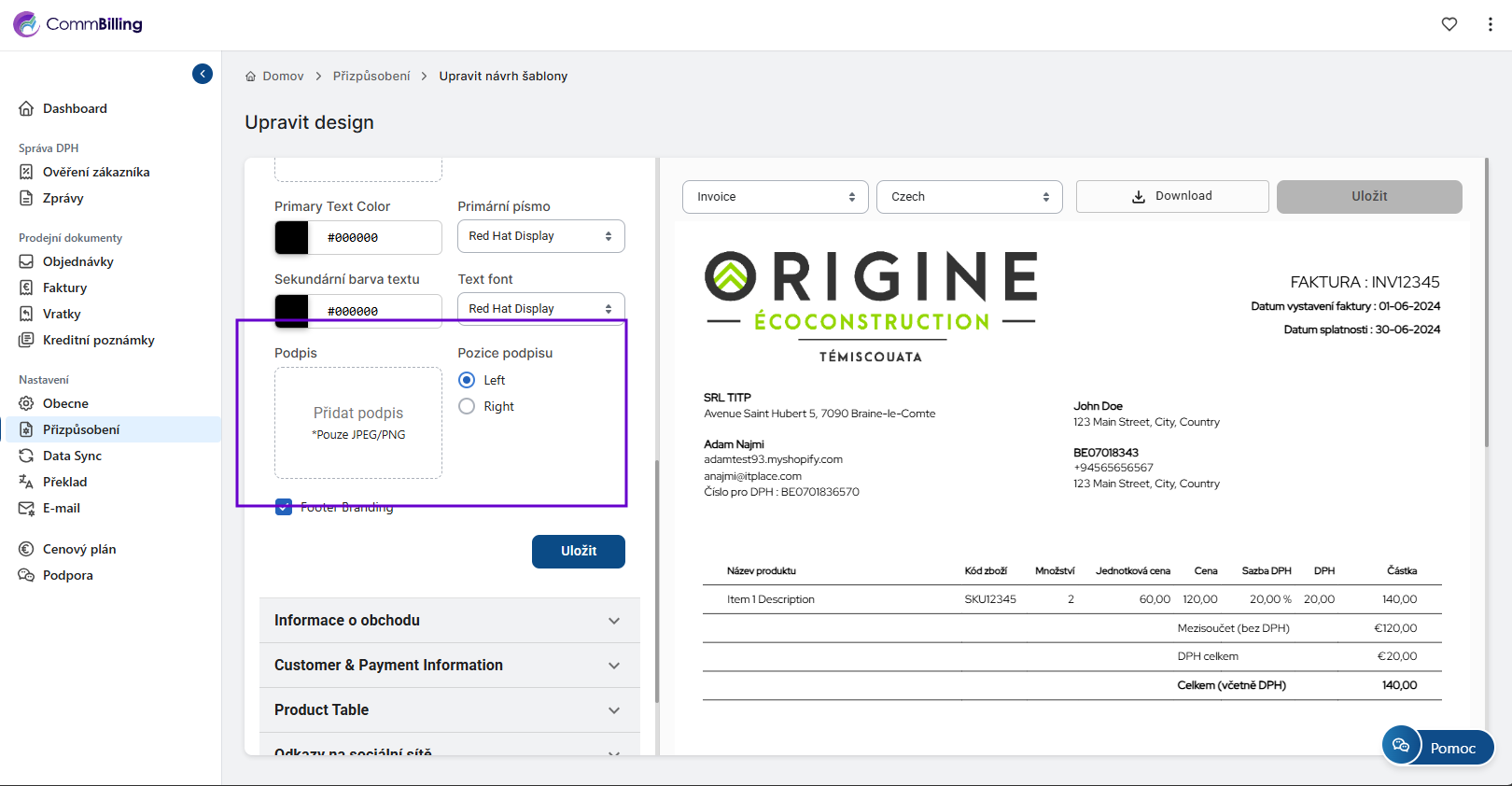Select the Right signature position
Screen dimensions: 1512x786
[x=467, y=406]
